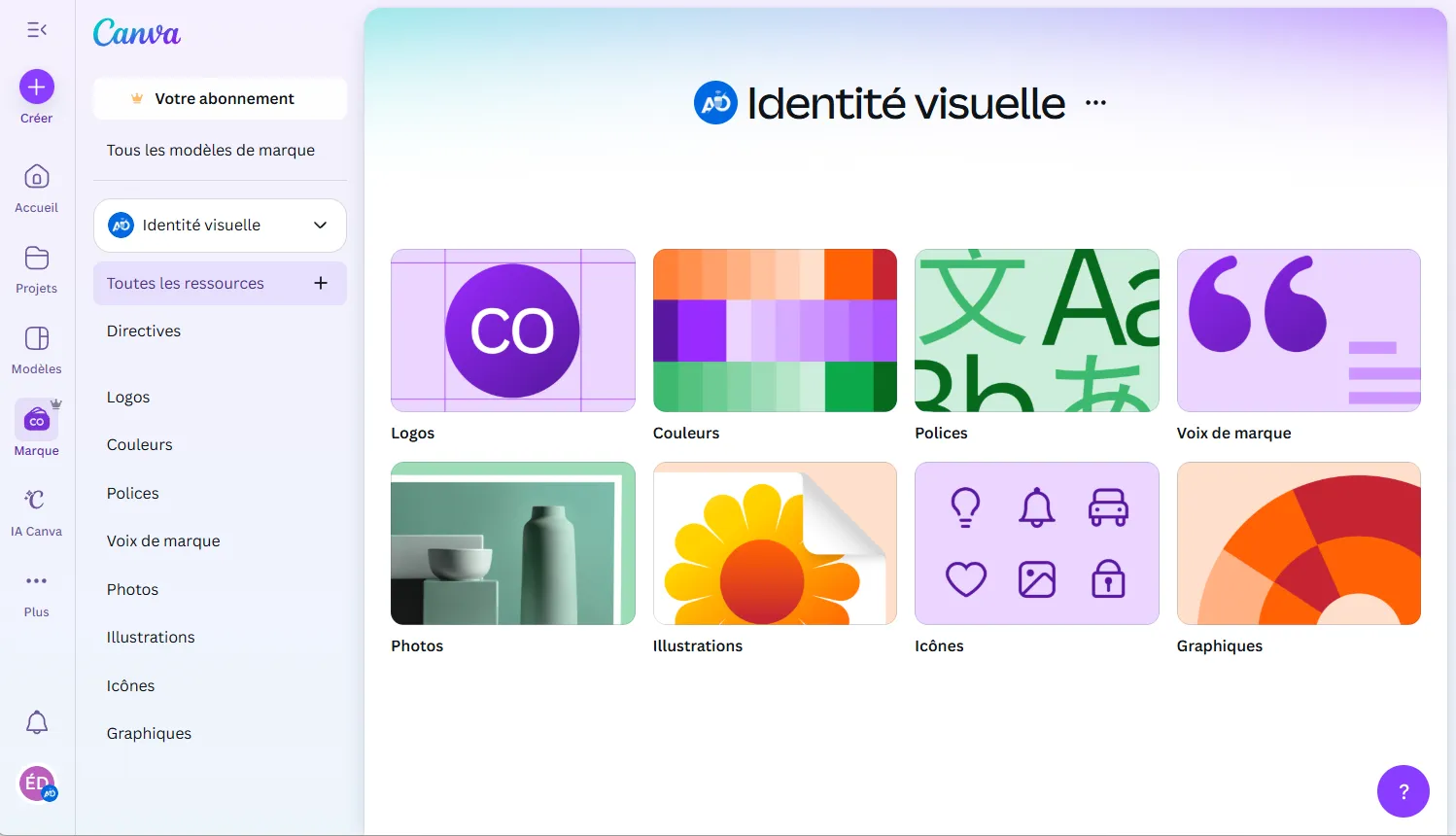Select Couleurs in the resource list

139,444
